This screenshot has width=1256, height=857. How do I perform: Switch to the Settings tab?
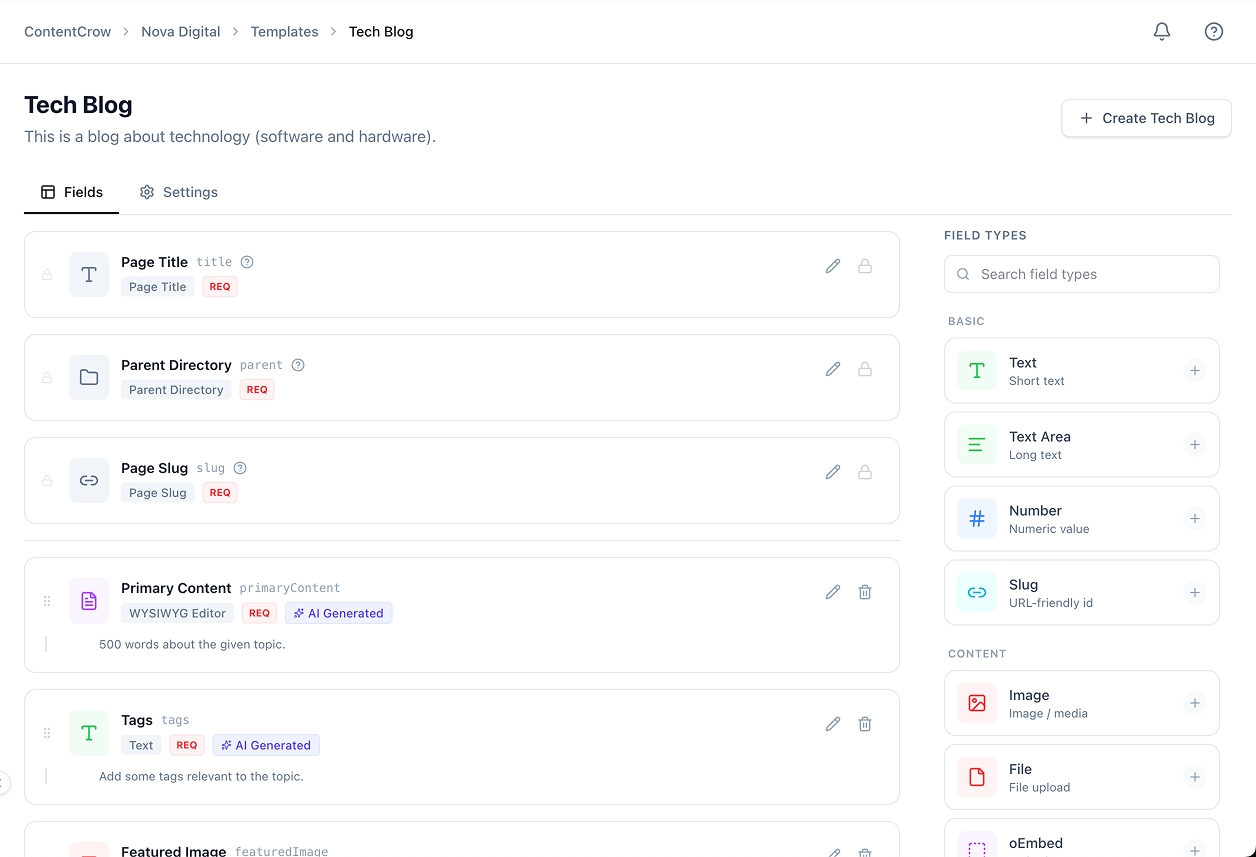click(x=179, y=192)
